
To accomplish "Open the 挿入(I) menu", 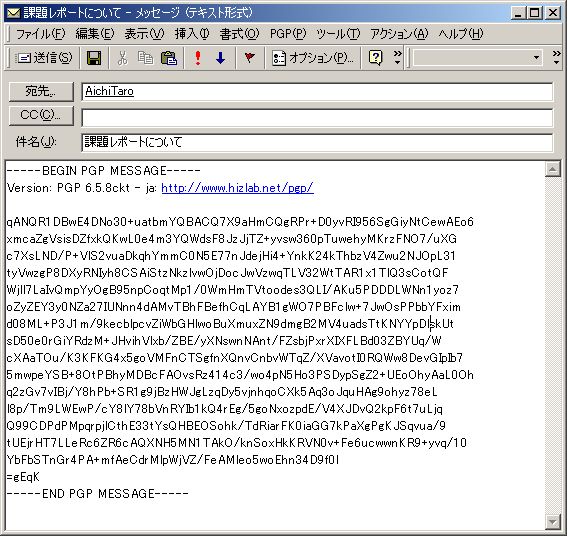I will point(192,34).
